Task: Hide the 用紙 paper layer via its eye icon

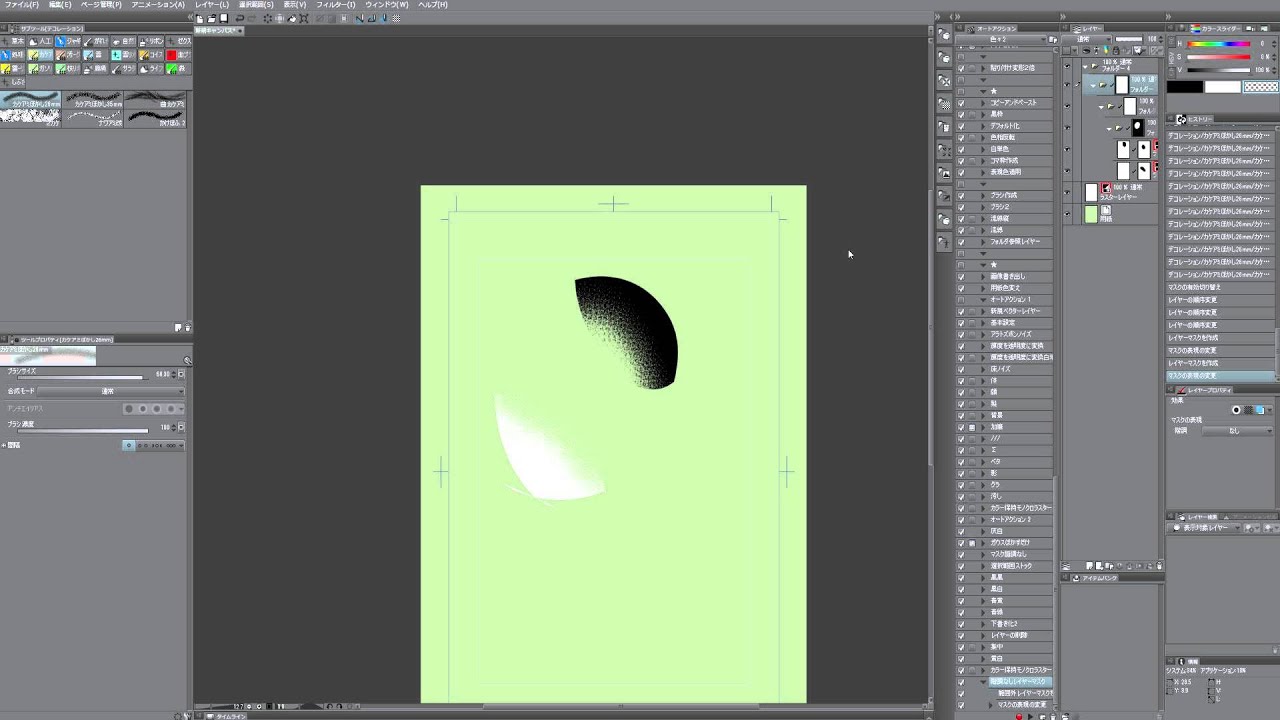Action: [1067, 214]
